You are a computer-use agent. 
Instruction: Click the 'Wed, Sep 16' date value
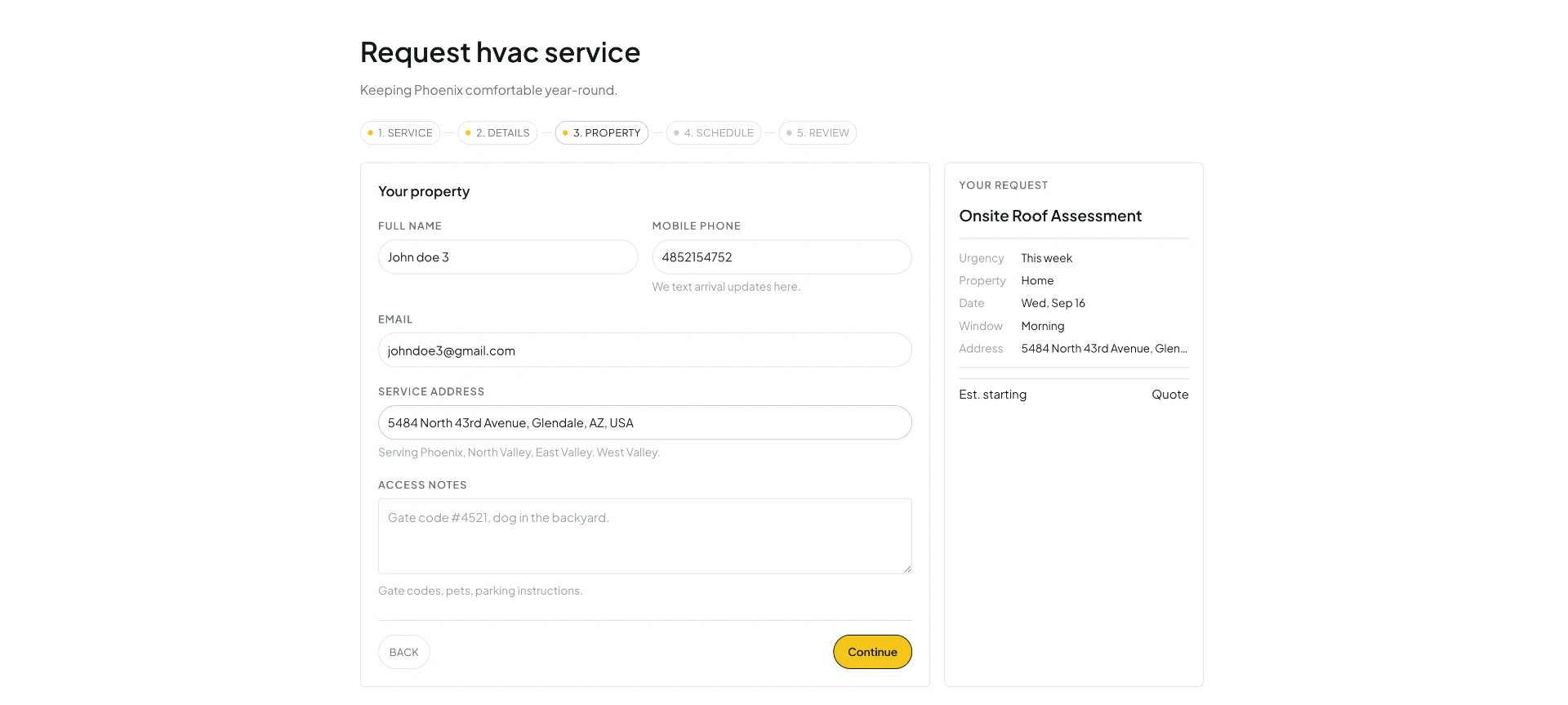click(1053, 303)
